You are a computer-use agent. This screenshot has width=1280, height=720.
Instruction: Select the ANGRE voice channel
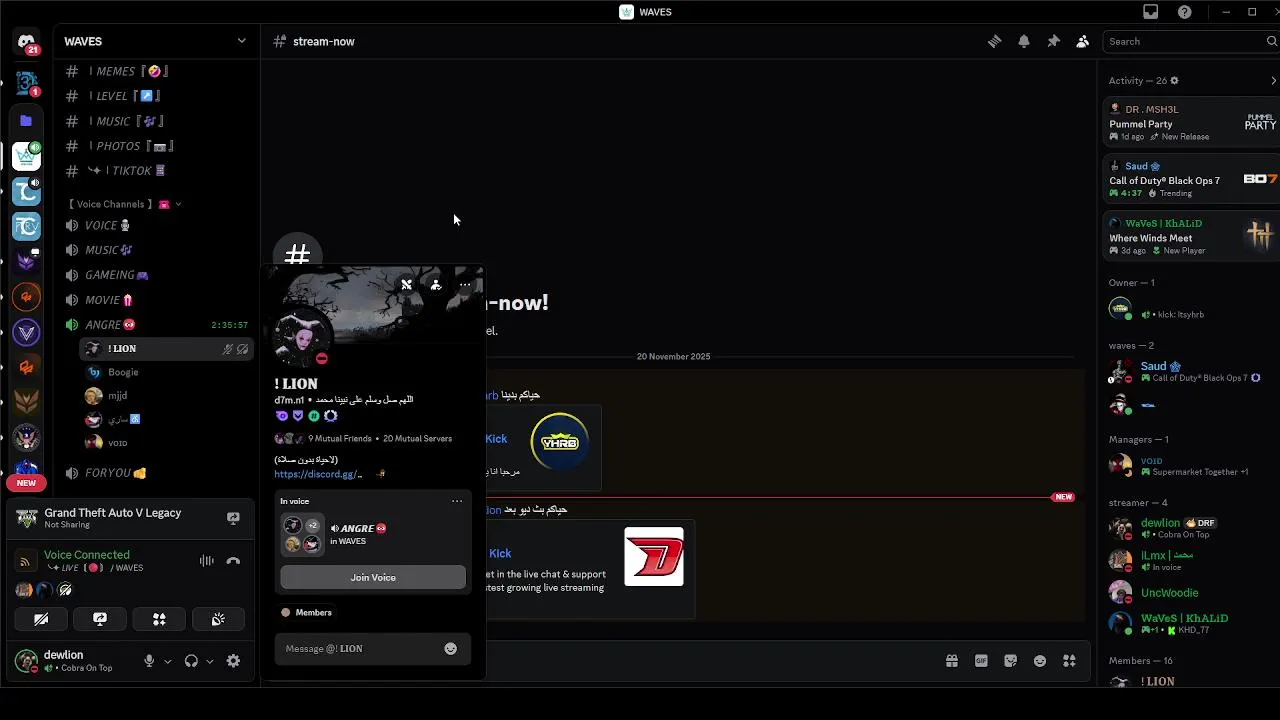click(x=155, y=325)
